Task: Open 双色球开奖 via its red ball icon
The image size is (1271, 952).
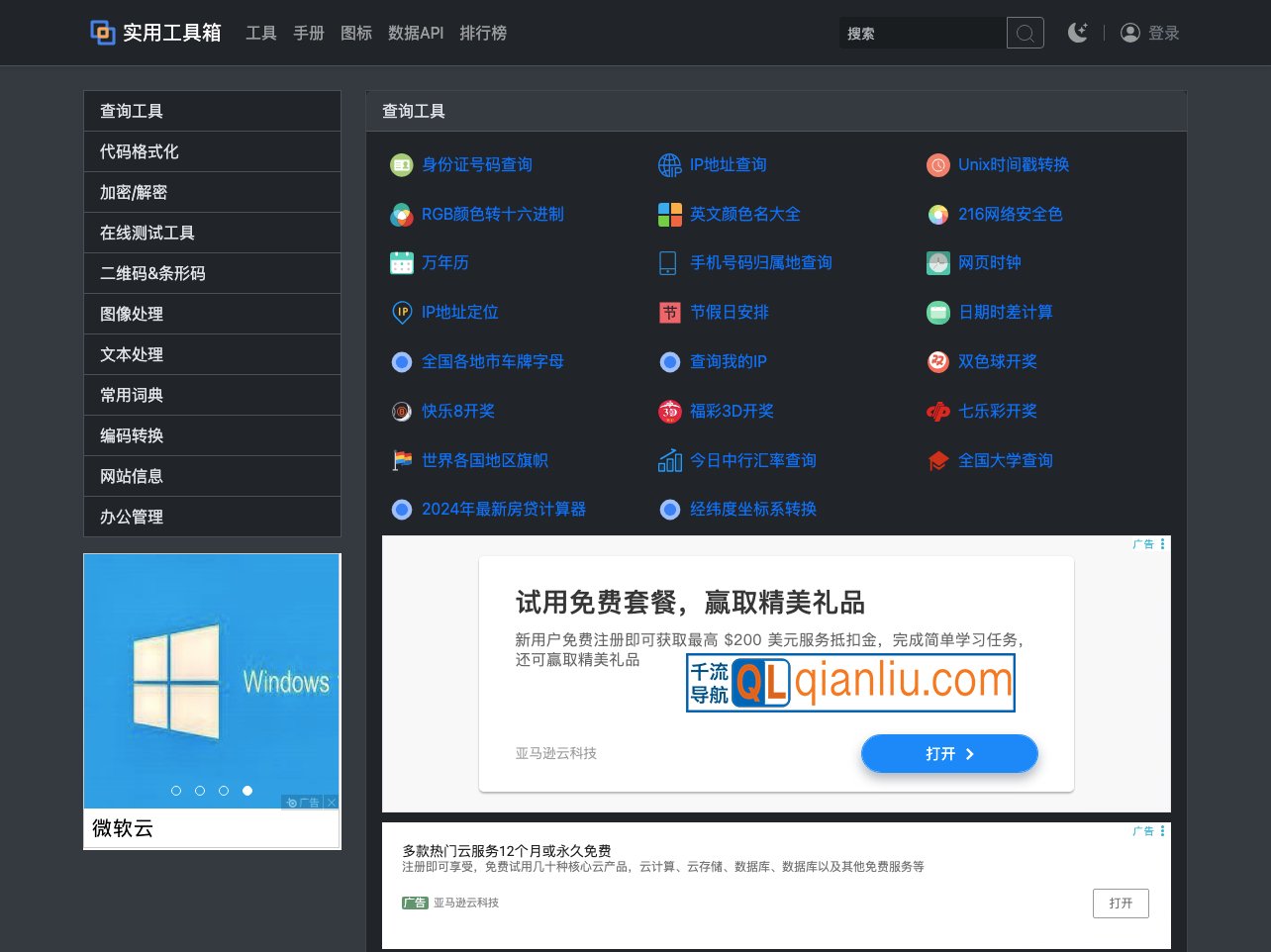Action: 937,361
